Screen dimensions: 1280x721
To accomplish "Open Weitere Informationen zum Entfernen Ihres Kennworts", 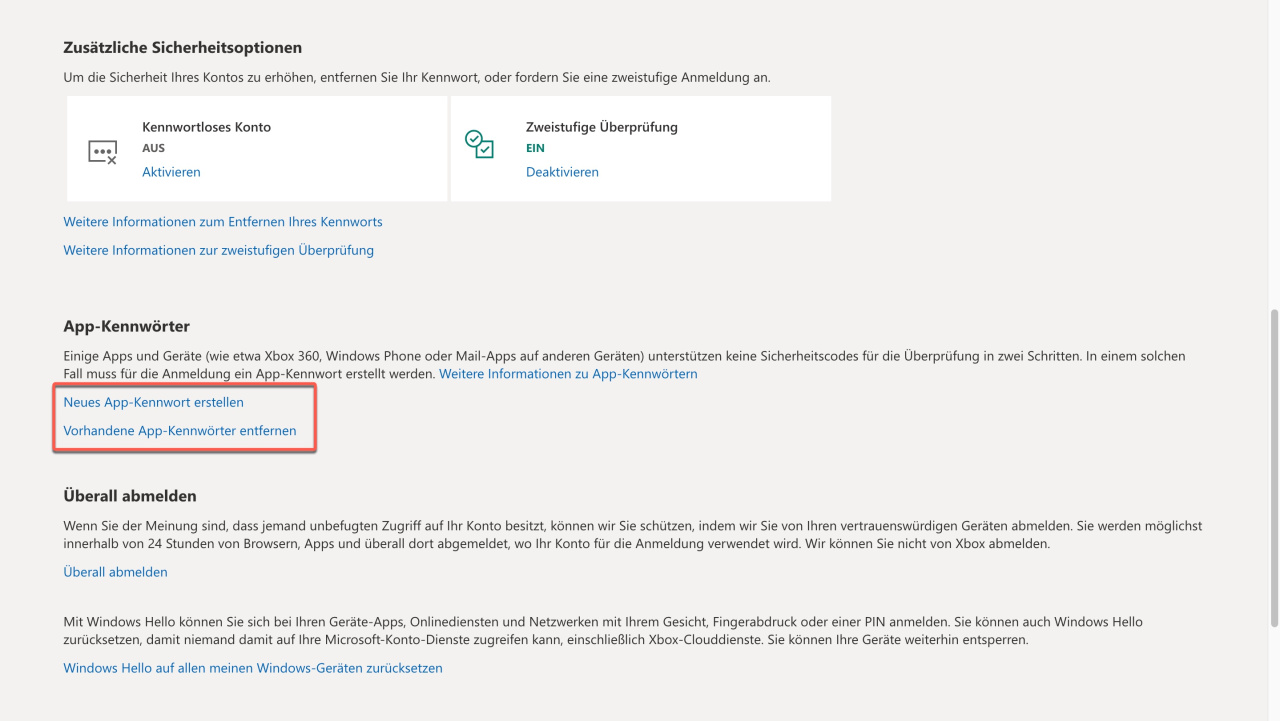I will (223, 222).
